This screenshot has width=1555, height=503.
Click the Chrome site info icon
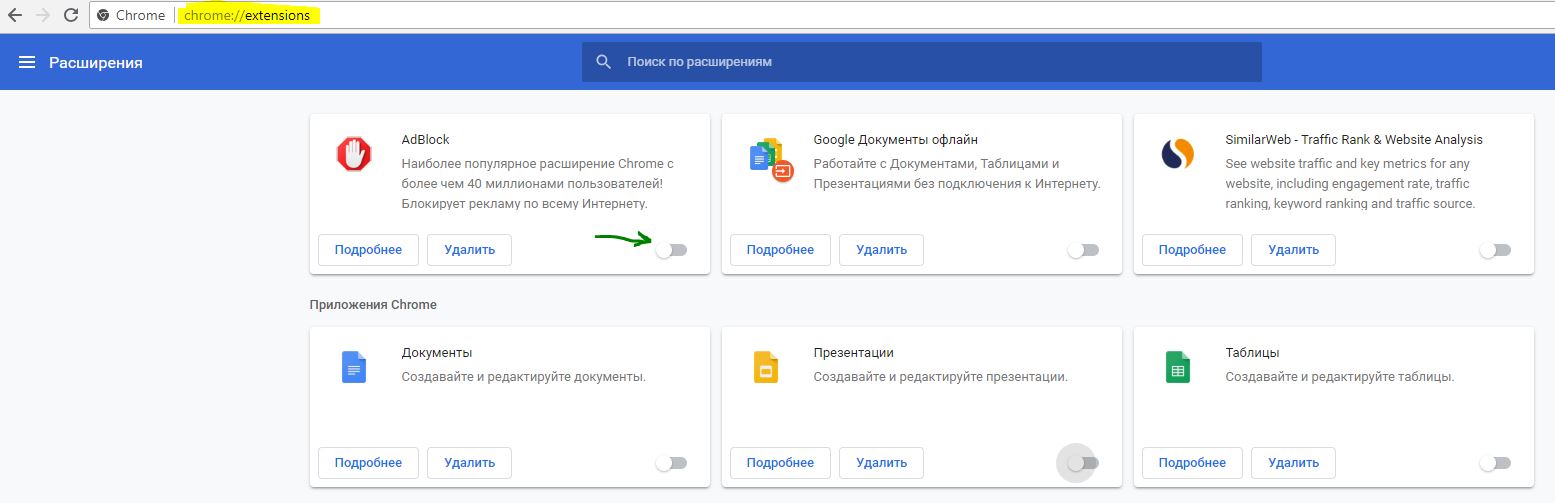point(103,15)
